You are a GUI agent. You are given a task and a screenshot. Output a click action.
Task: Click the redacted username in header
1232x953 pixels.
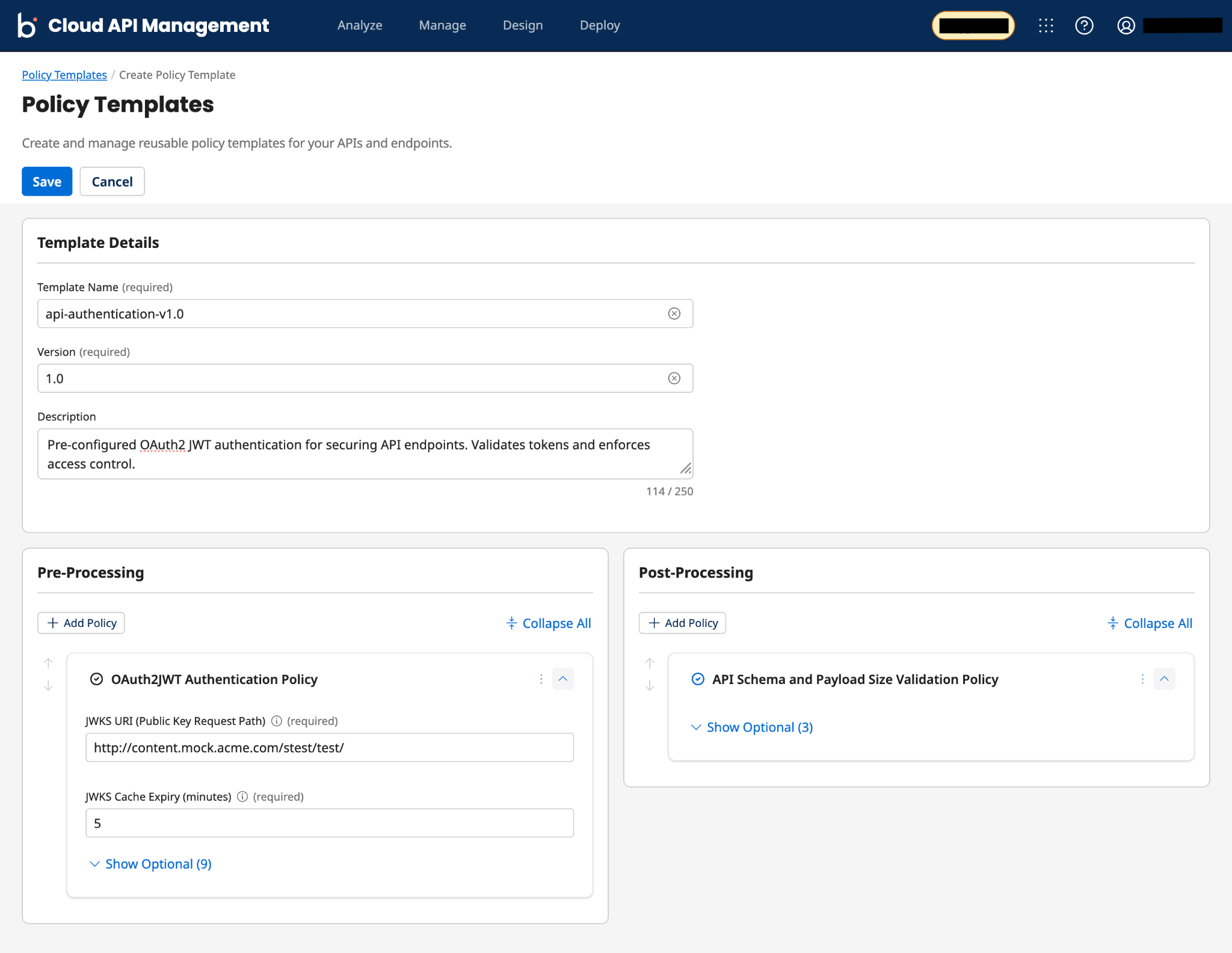(x=1183, y=25)
